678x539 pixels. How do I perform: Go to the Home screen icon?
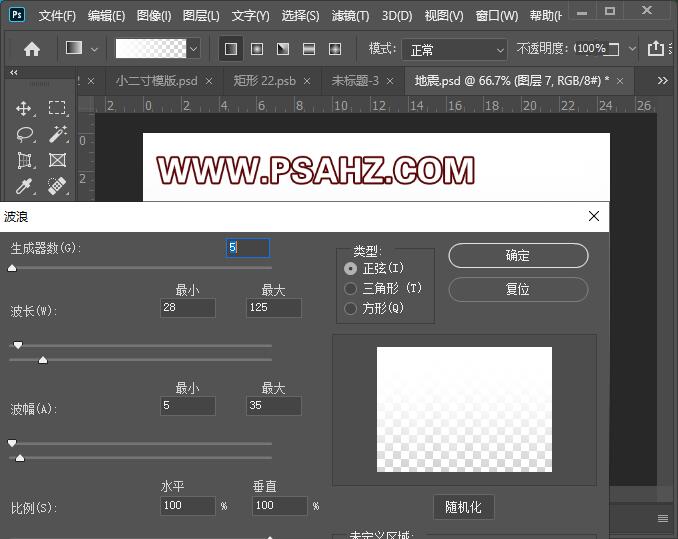32,49
